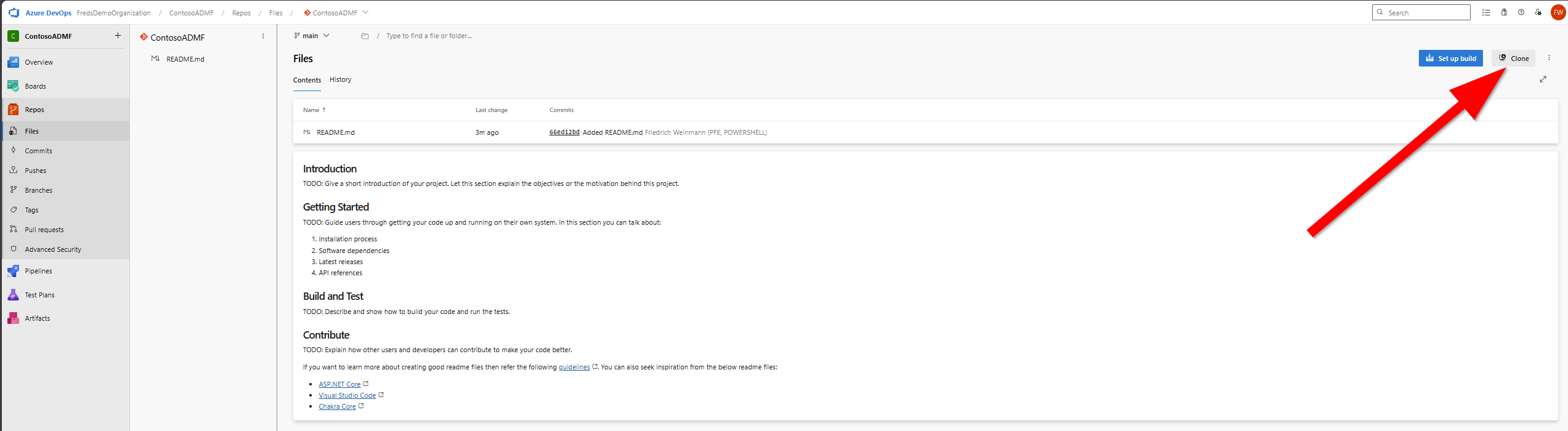
Task: Click the Clone button
Action: 1513,58
